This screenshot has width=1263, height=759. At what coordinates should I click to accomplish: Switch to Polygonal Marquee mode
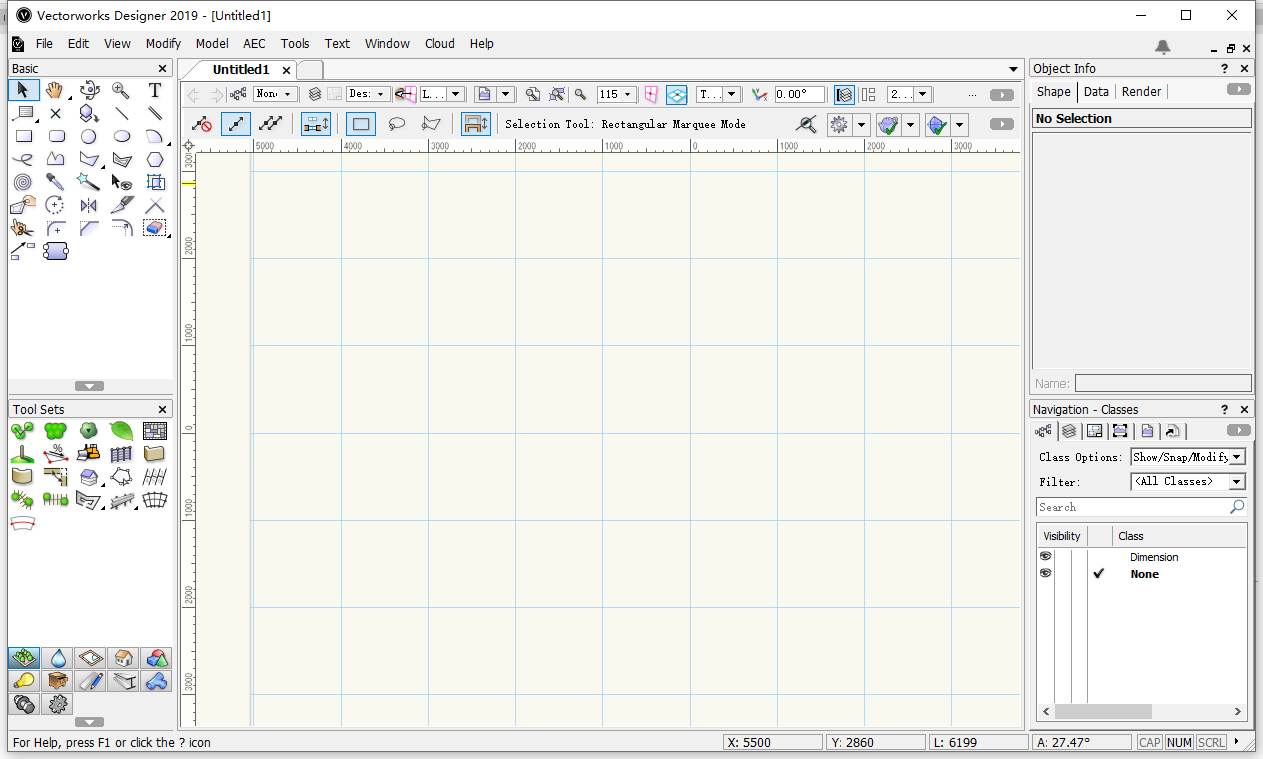[x=431, y=124]
